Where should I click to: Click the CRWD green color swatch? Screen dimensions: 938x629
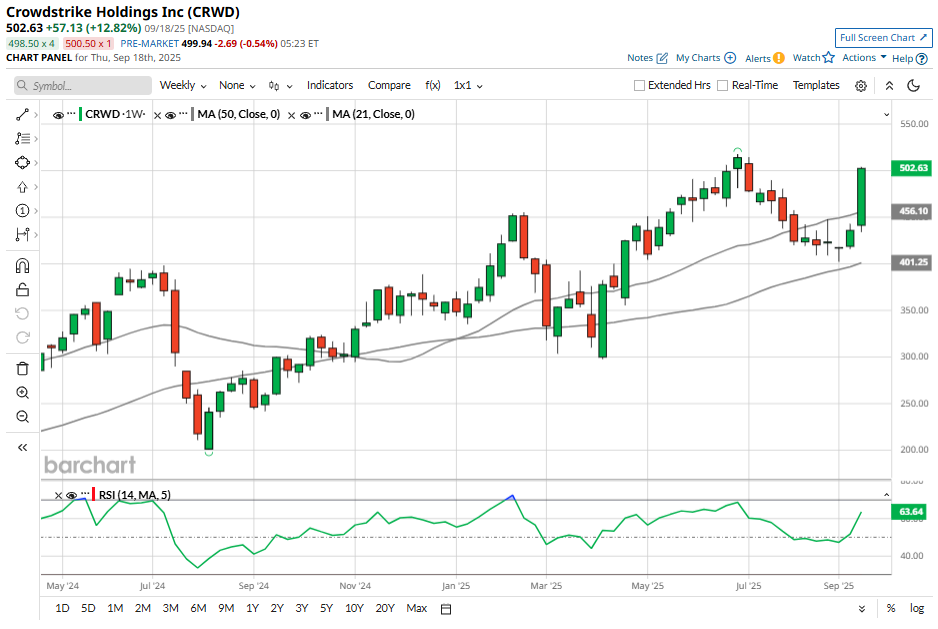(81, 114)
